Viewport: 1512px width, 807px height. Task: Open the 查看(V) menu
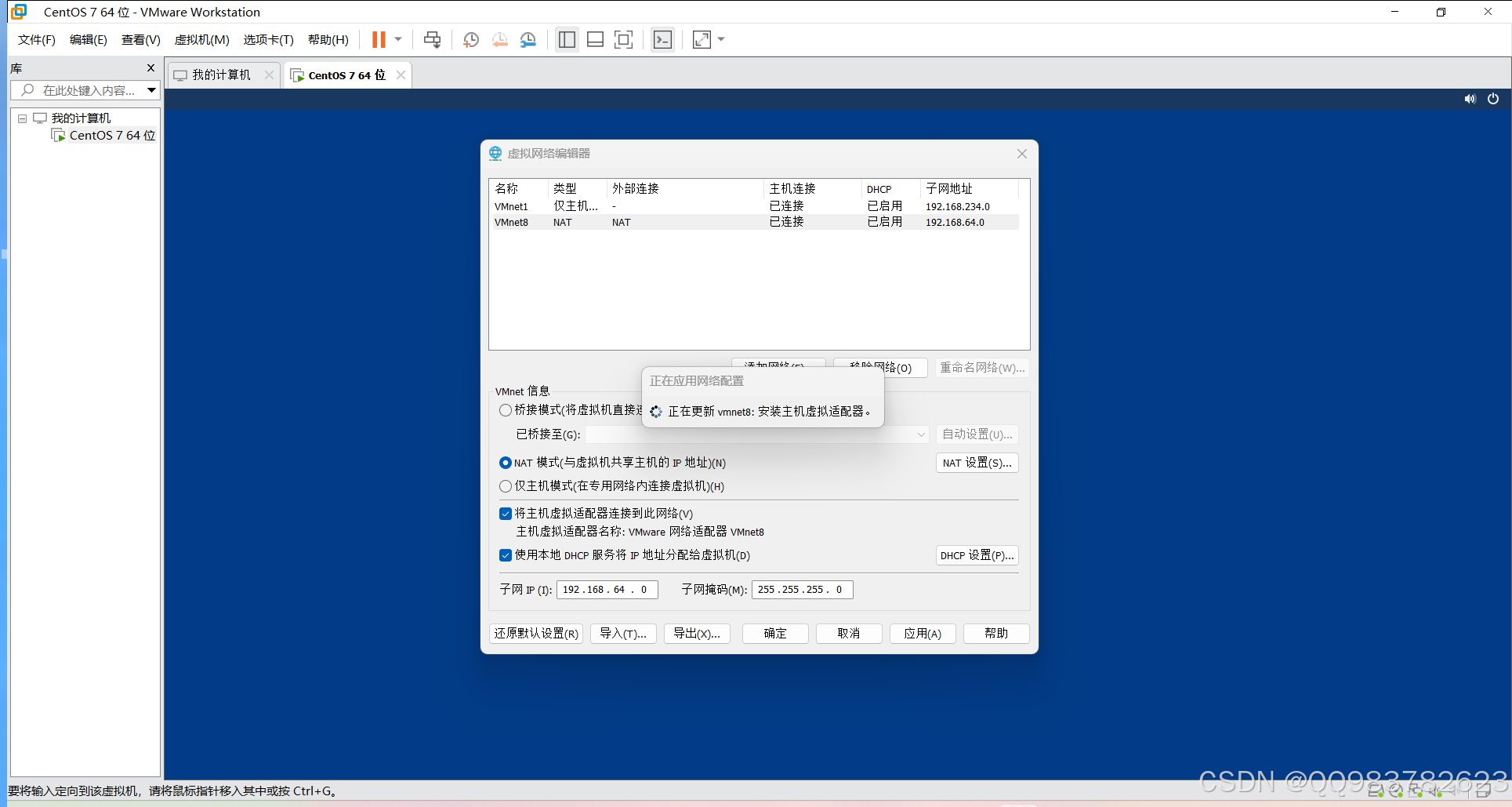[x=141, y=40]
